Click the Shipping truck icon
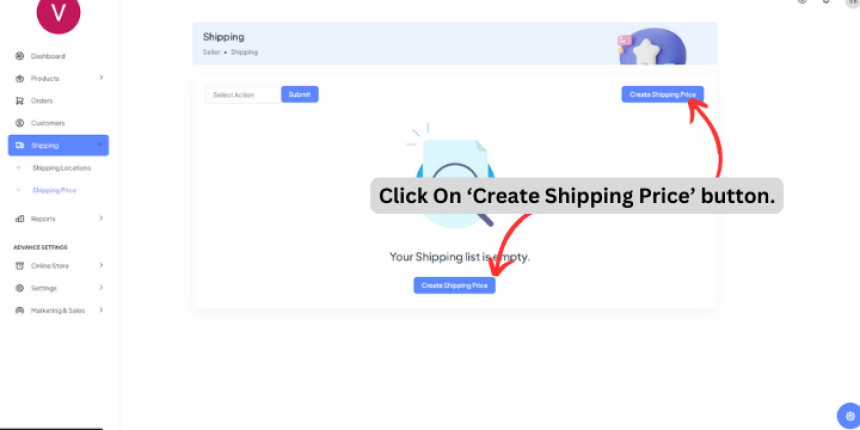This screenshot has height=430, width=860. (20, 145)
